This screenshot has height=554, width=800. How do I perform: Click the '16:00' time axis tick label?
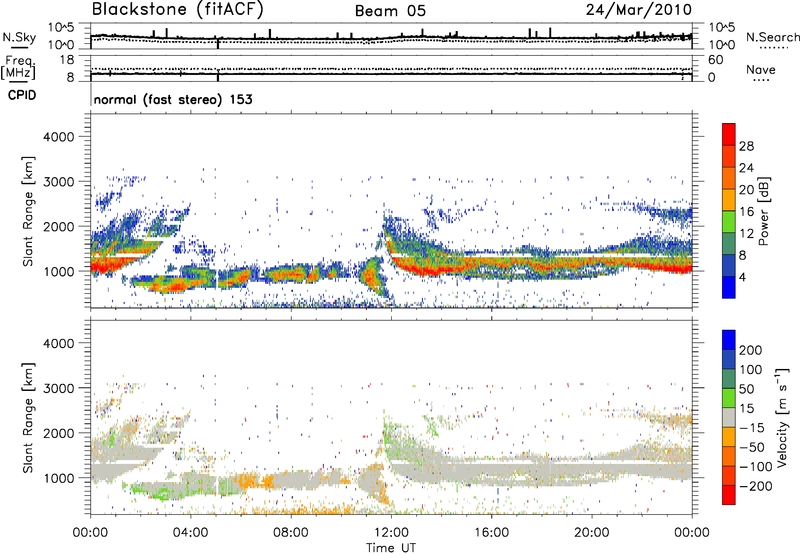(x=491, y=533)
